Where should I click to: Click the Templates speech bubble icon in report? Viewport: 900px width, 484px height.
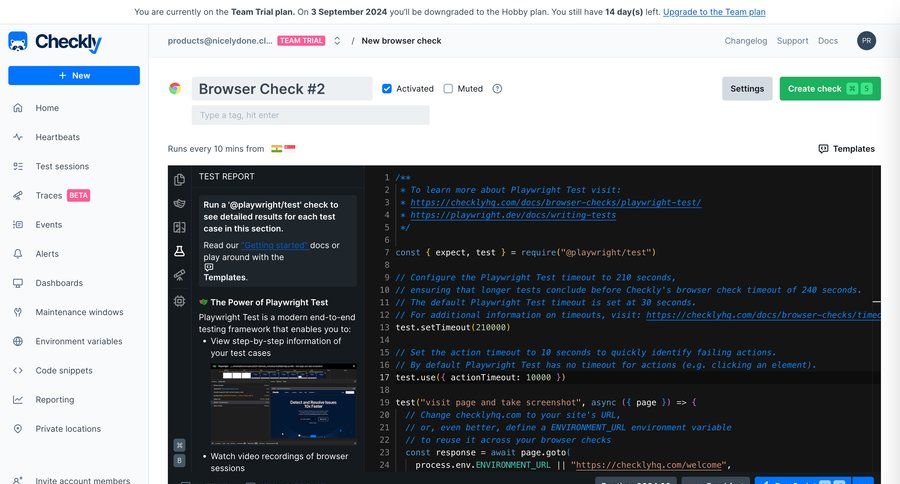point(208,267)
